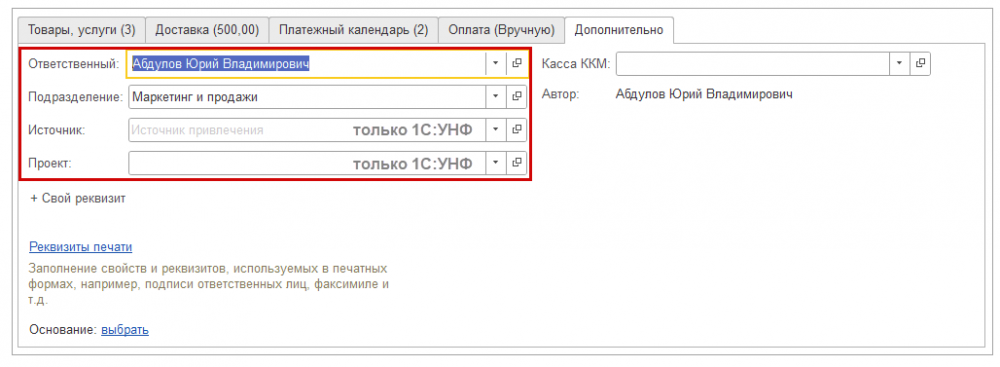Click the Автор: label
1000x367 pixels.
(560, 95)
